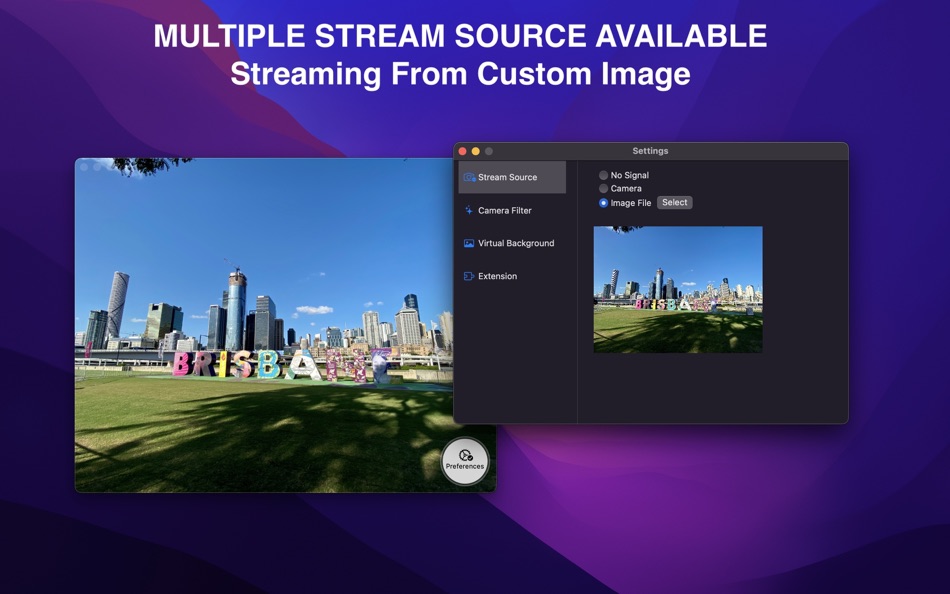Click the Extension plug icon
Screen dimensions: 950x594
pyautogui.click(x=469, y=276)
